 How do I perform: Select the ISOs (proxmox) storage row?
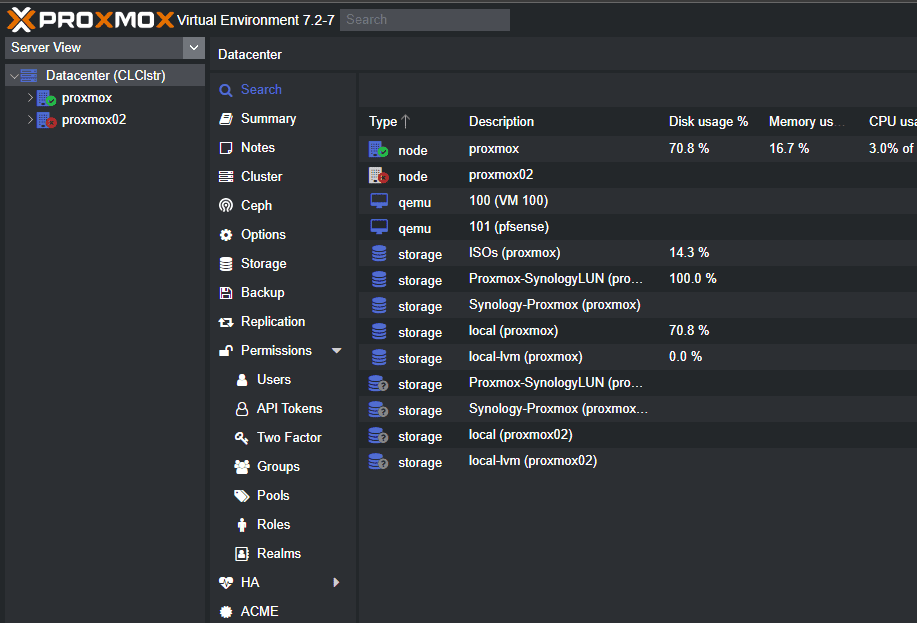[638, 253]
